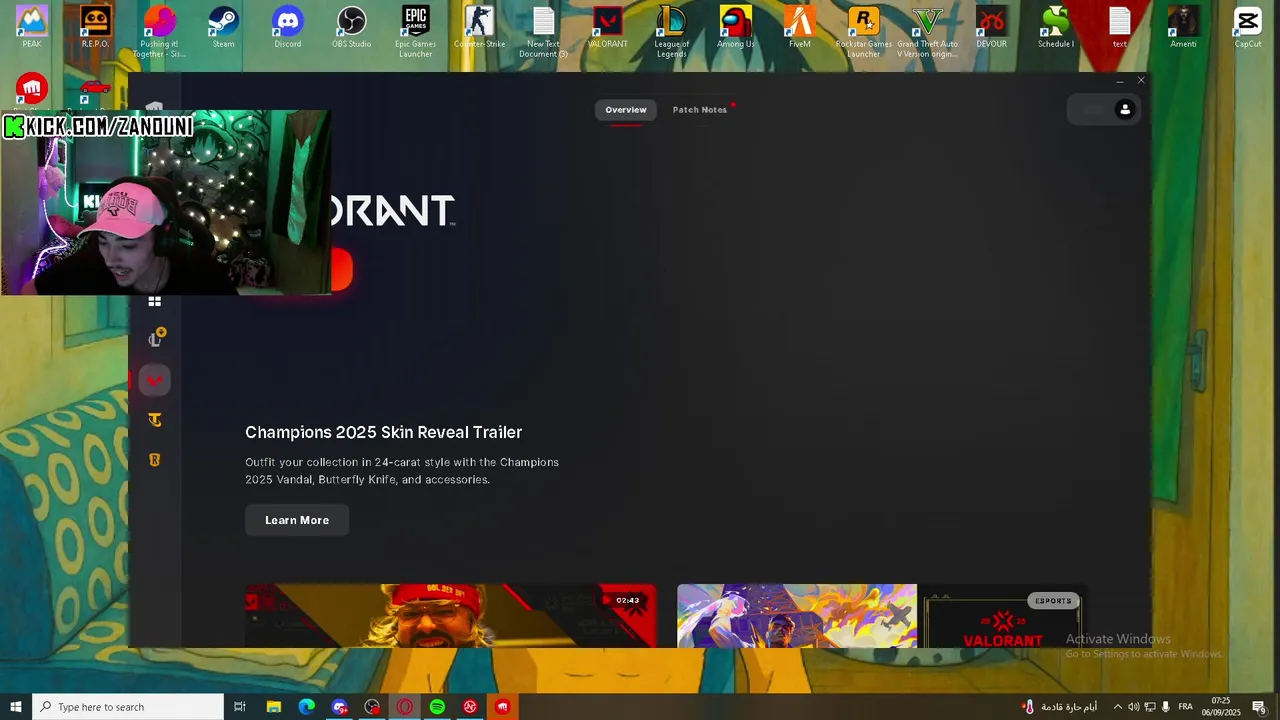This screenshot has width=1280, height=720.
Task: Open Pushing It! Together desktop shortcut
Action: 160,31
